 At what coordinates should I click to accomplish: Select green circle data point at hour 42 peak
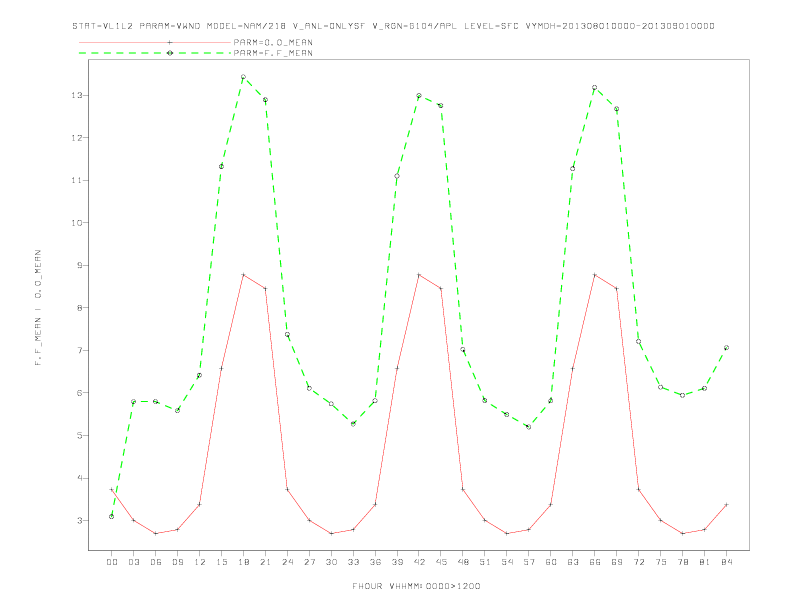pyautogui.click(x=419, y=95)
